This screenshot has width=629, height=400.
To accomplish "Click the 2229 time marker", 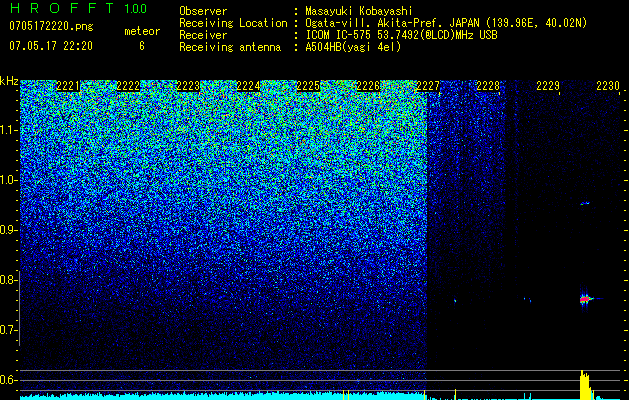I will click(x=548, y=86).
